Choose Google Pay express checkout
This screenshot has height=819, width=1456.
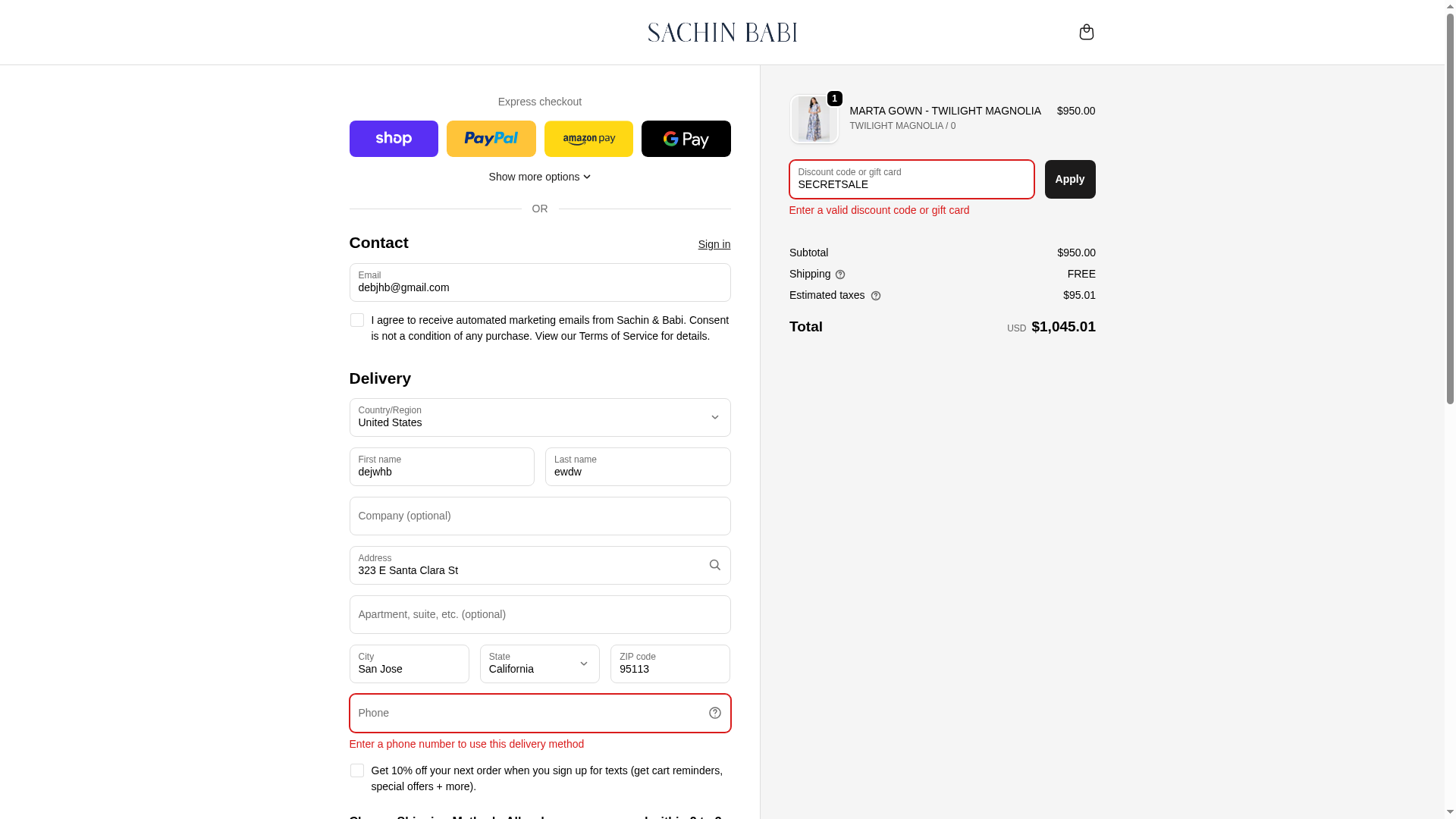[686, 139]
